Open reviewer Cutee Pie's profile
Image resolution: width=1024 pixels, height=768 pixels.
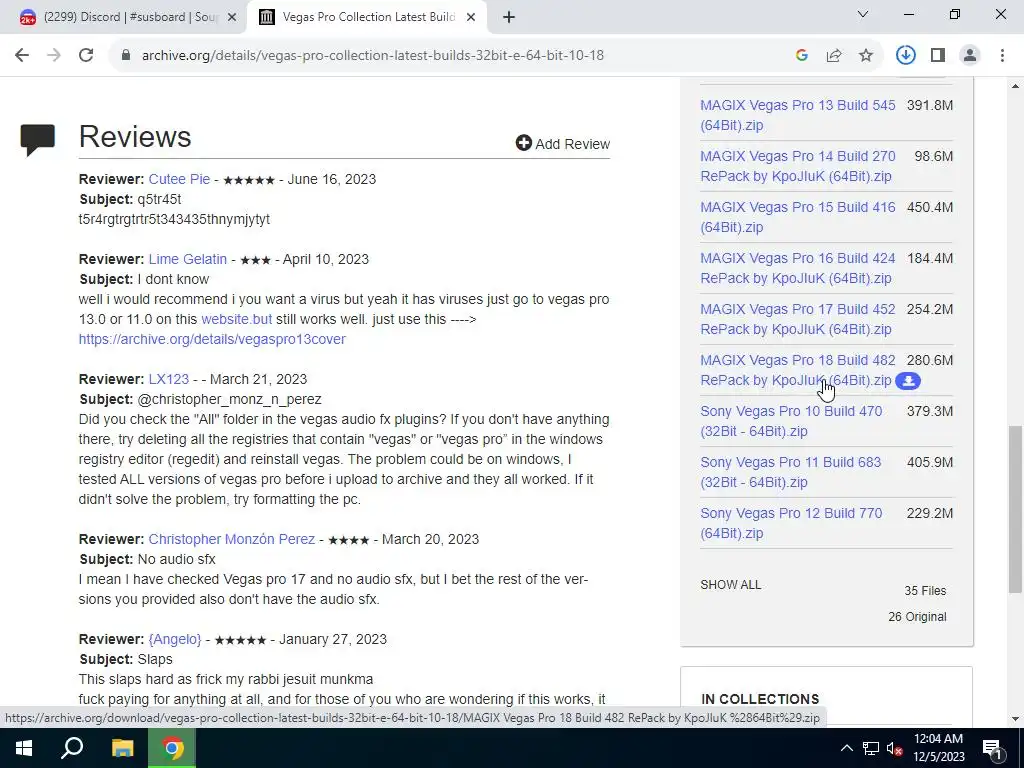(x=179, y=179)
